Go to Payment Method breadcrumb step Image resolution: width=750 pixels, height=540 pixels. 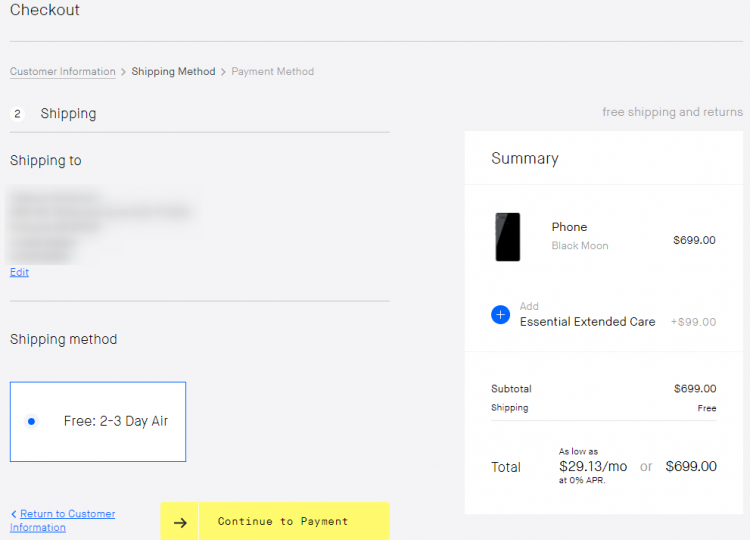point(273,71)
